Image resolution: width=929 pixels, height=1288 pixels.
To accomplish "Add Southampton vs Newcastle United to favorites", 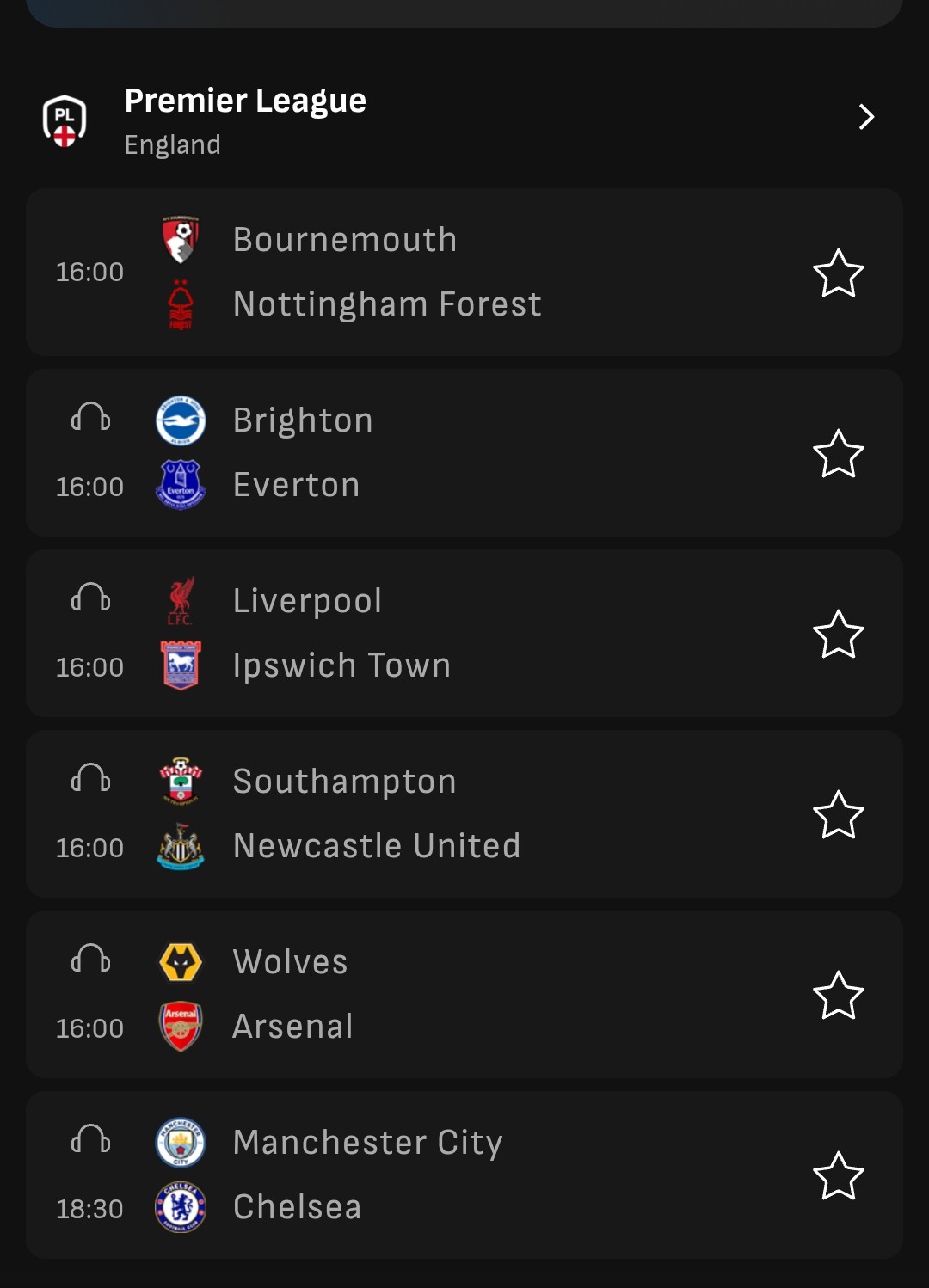I will [x=838, y=815].
